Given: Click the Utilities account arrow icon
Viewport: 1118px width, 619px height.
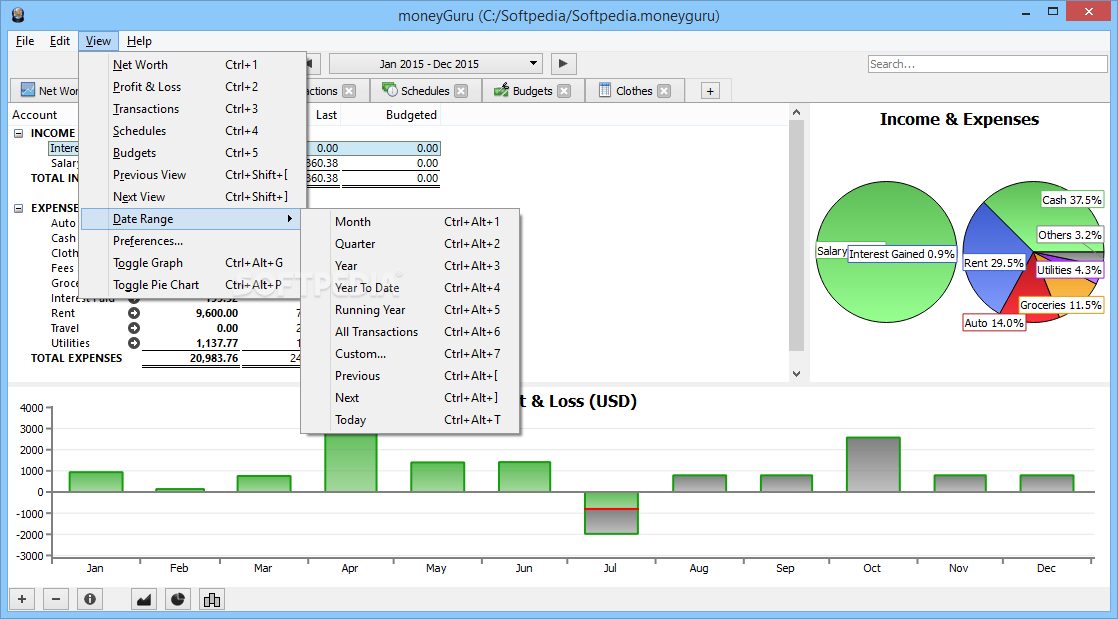Looking at the screenshot, I should coord(134,343).
